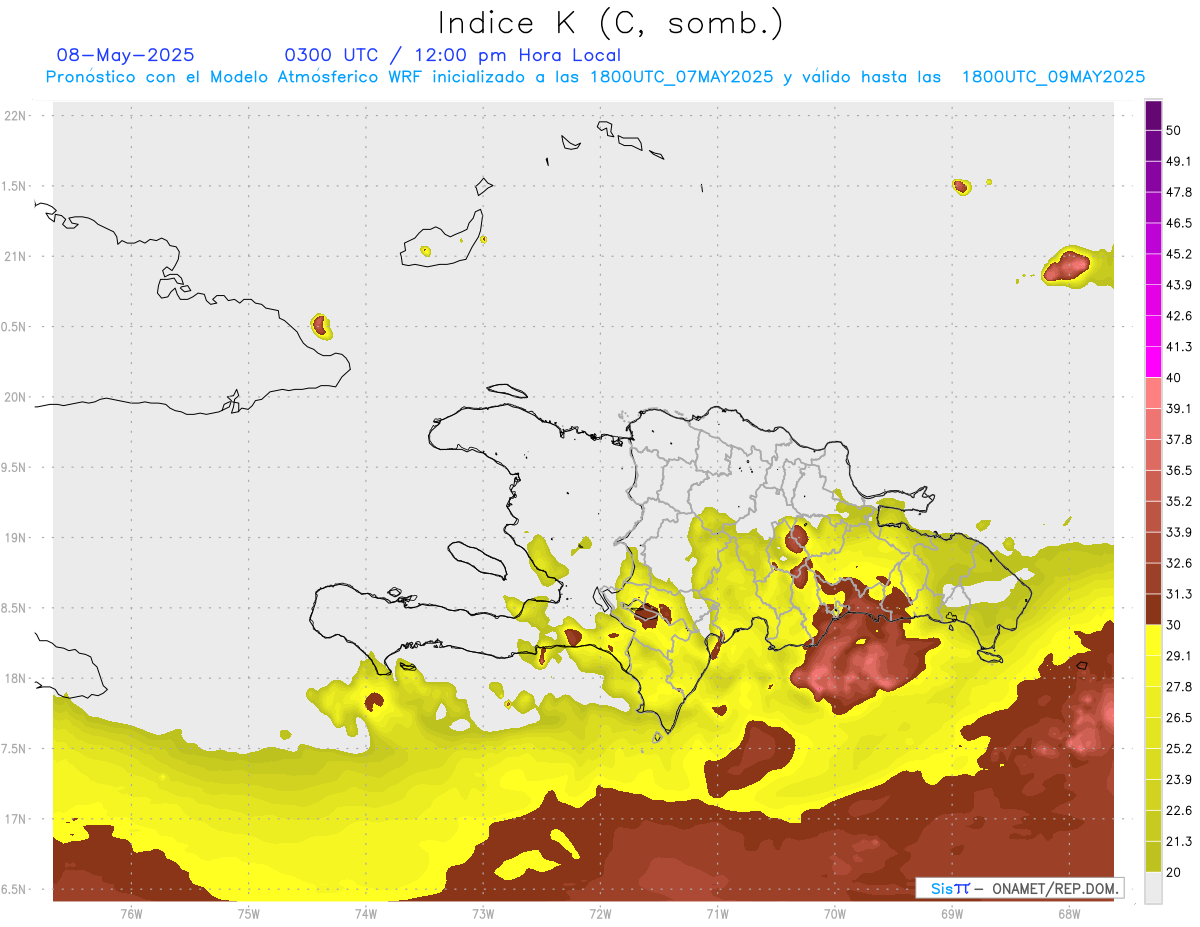Click the '26.5' colorbar value
Viewport: 1200px width, 927px height.
1179,718
